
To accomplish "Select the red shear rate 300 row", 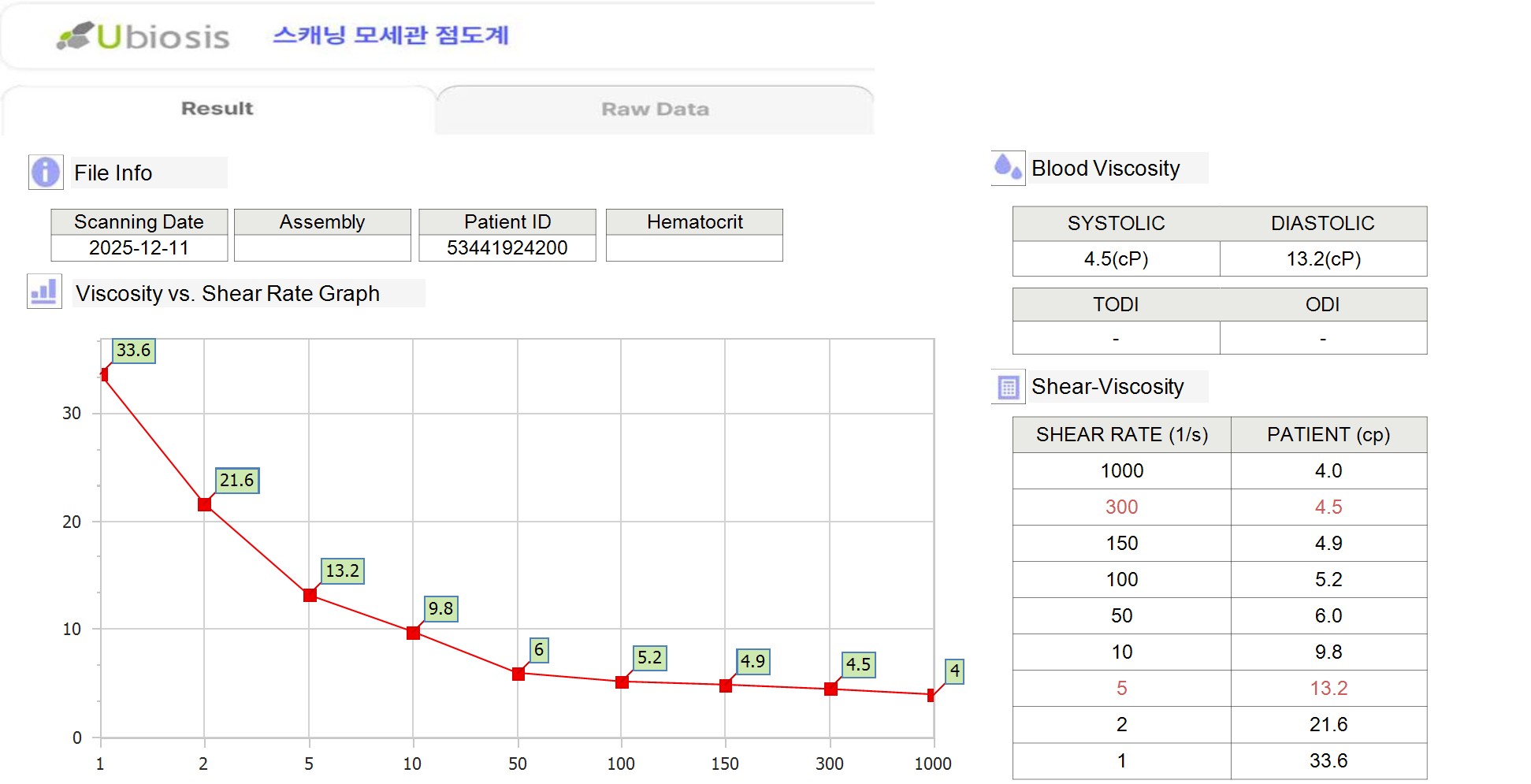I will (x=1121, y=507).
